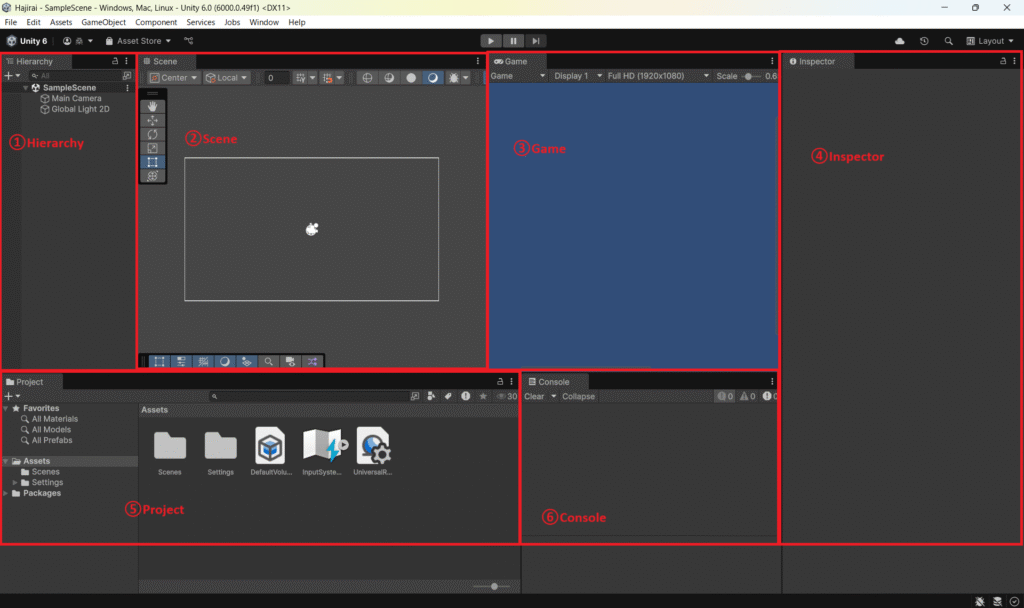Click the magnifier icon in Scene bottom overlay
Image resolution: width=1024 pixels, height=608 pixels.
(x=268, y=361)
